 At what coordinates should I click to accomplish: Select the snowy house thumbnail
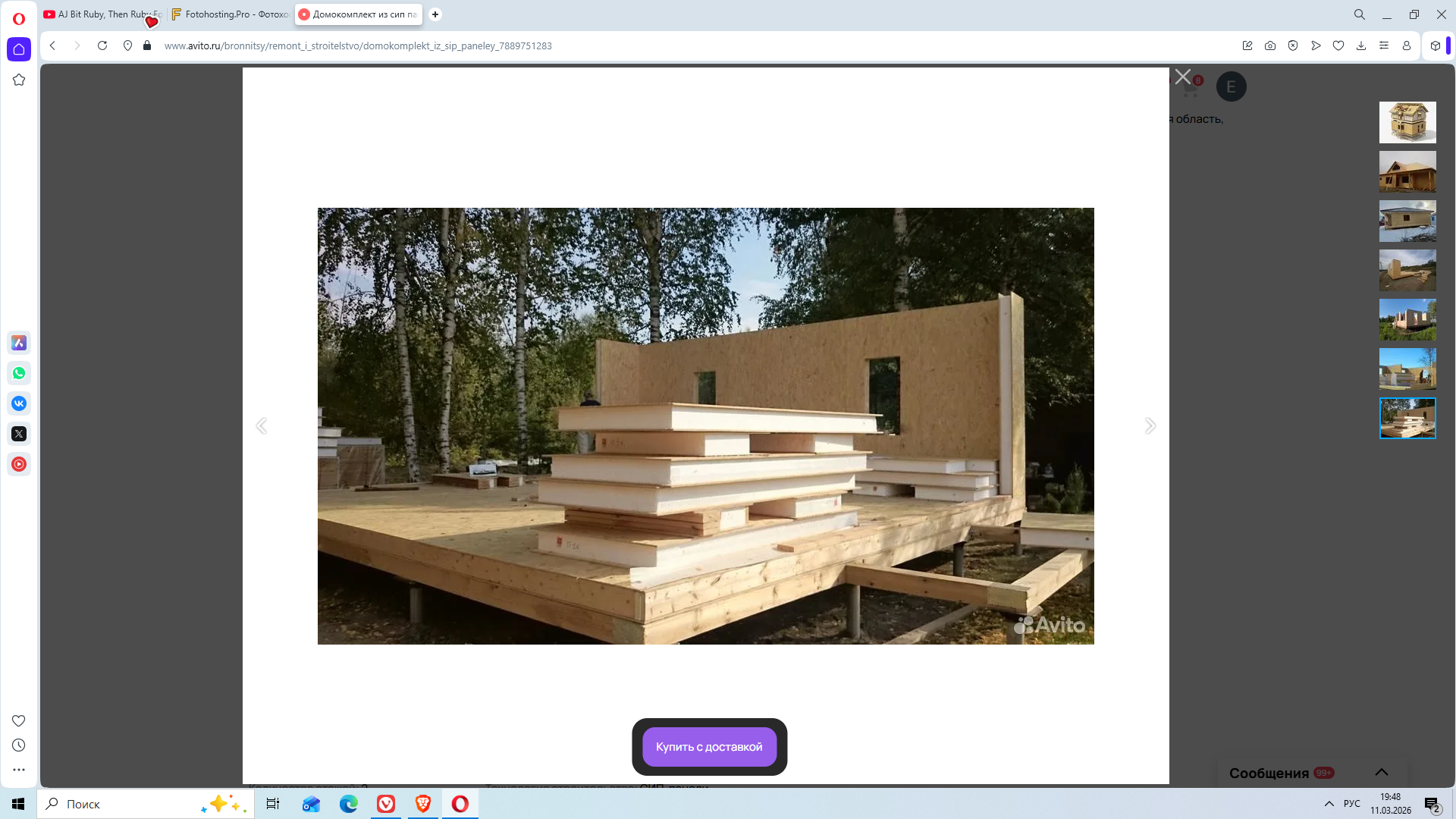click(x=1407, y=221)
